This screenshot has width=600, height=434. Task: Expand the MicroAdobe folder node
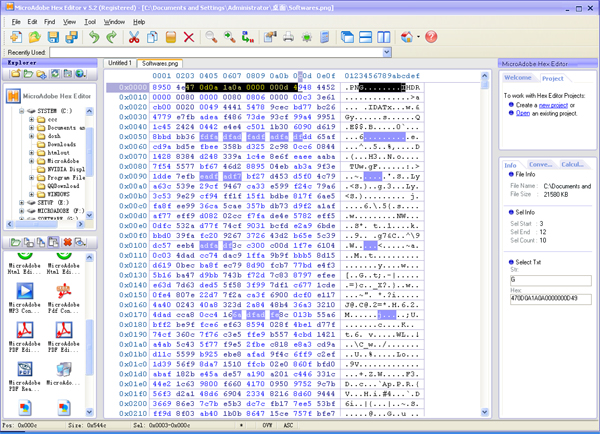coord(32,161)
